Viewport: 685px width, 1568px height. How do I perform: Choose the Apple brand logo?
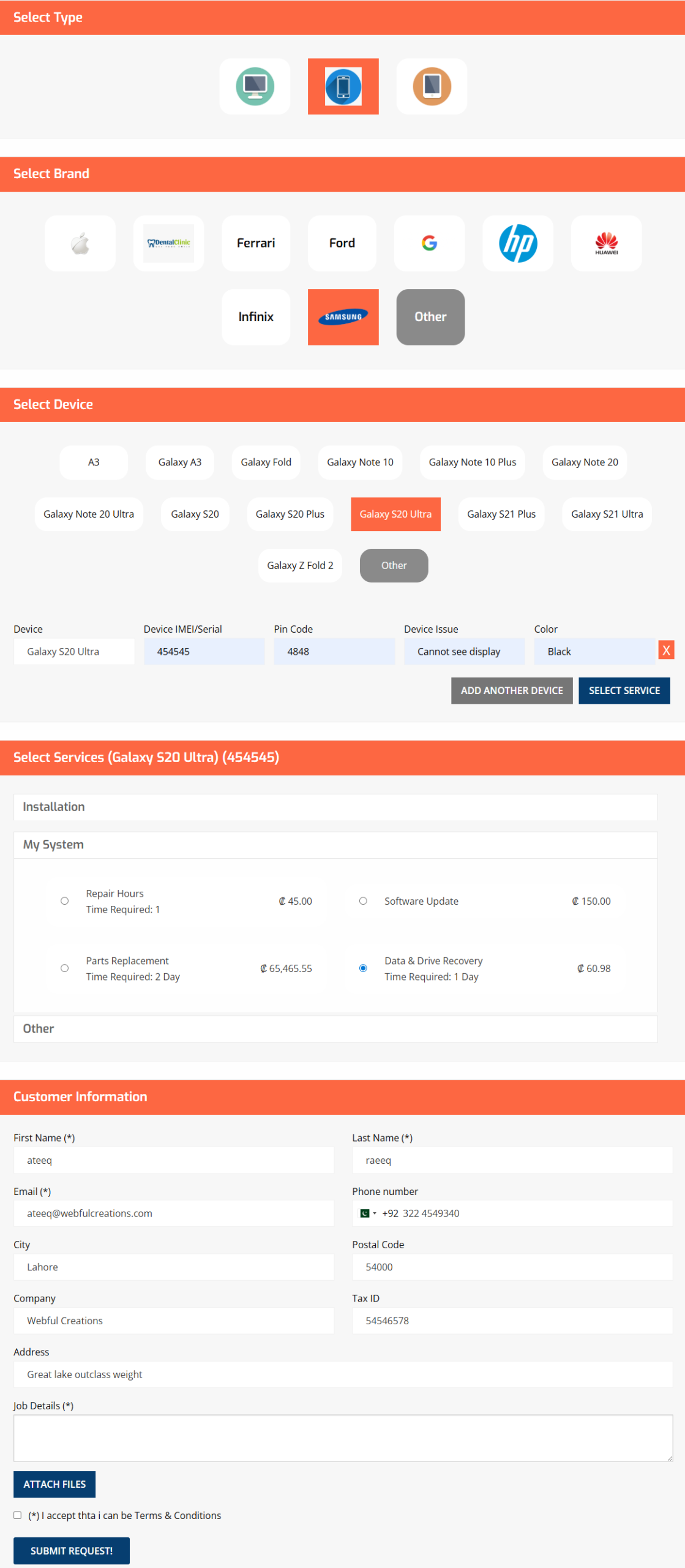(x=80, y=243)
